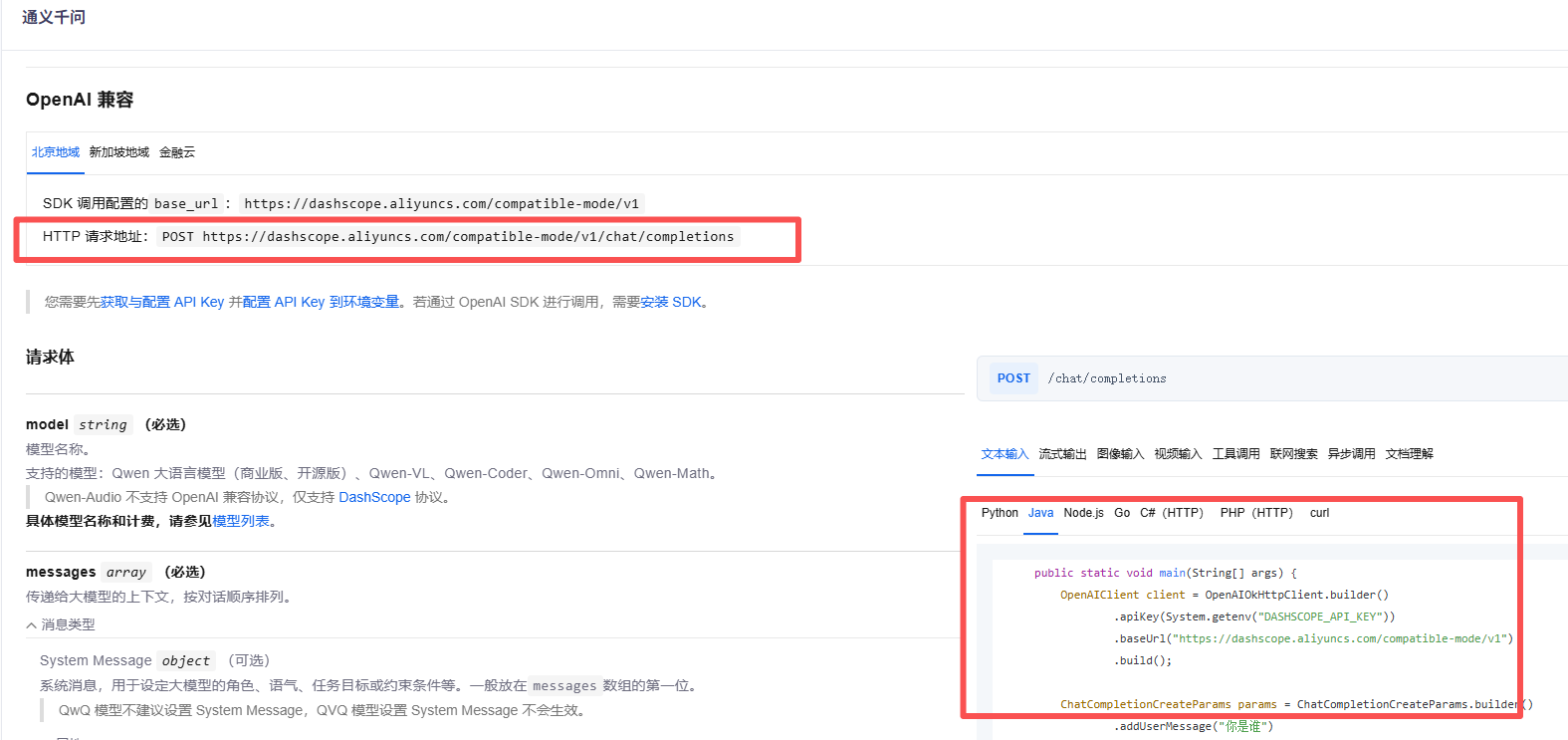Open the 模型列表 link
Viewport: 1568px width, 740px height.
pyautogui.click(x=241, y=521)
